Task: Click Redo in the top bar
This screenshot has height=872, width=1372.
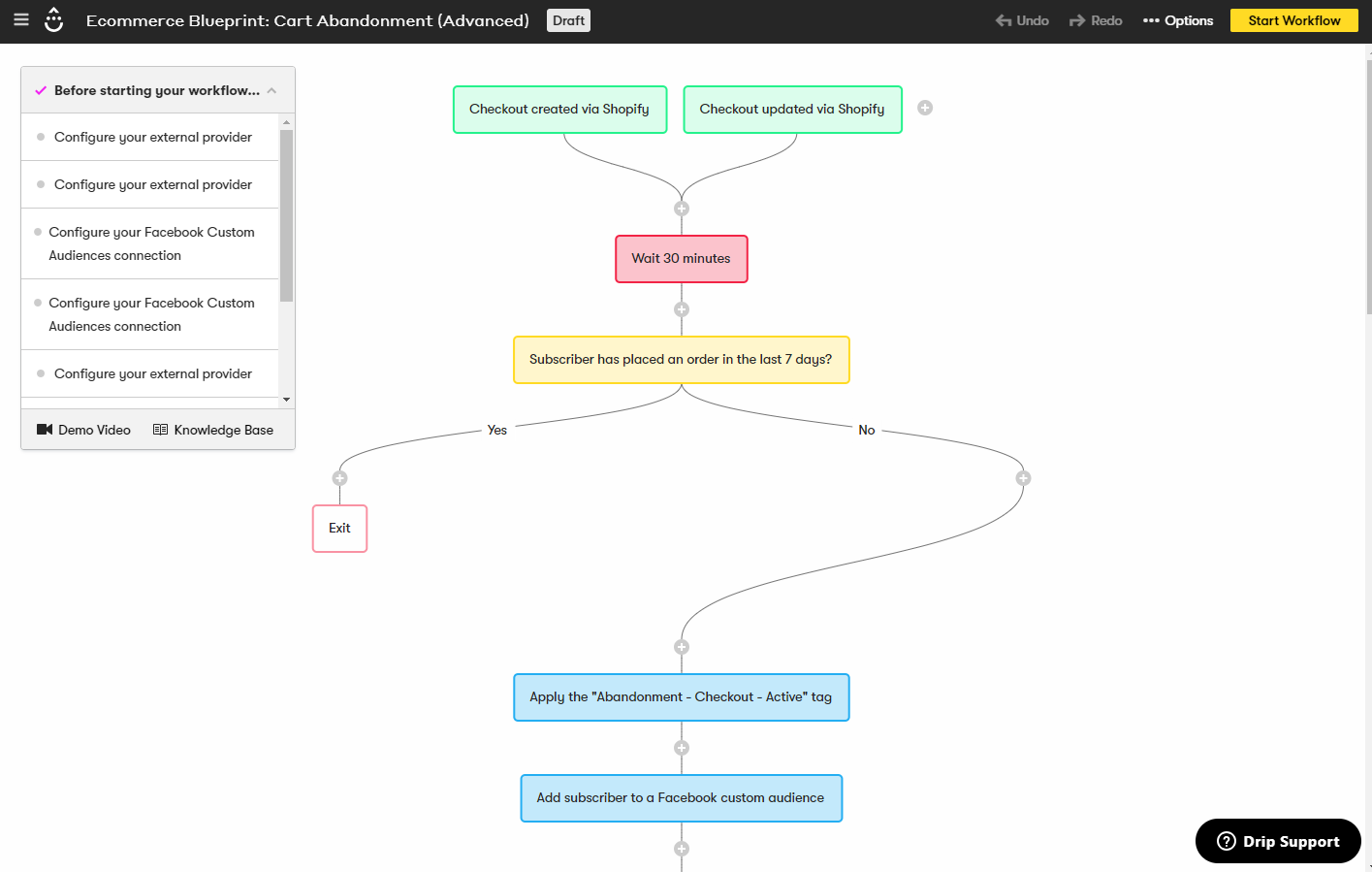Action: click(1096, 20)
